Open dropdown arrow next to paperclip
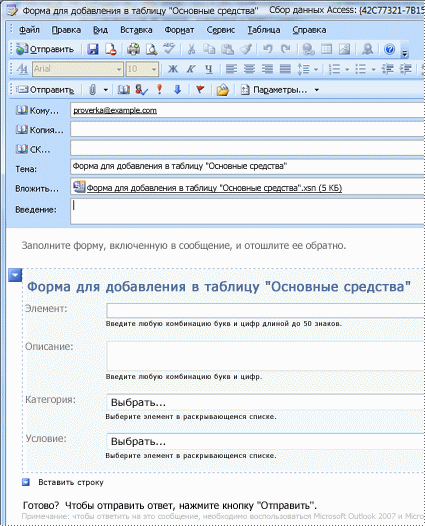Viewport: 425px width, 526px height. coord(106,90)
